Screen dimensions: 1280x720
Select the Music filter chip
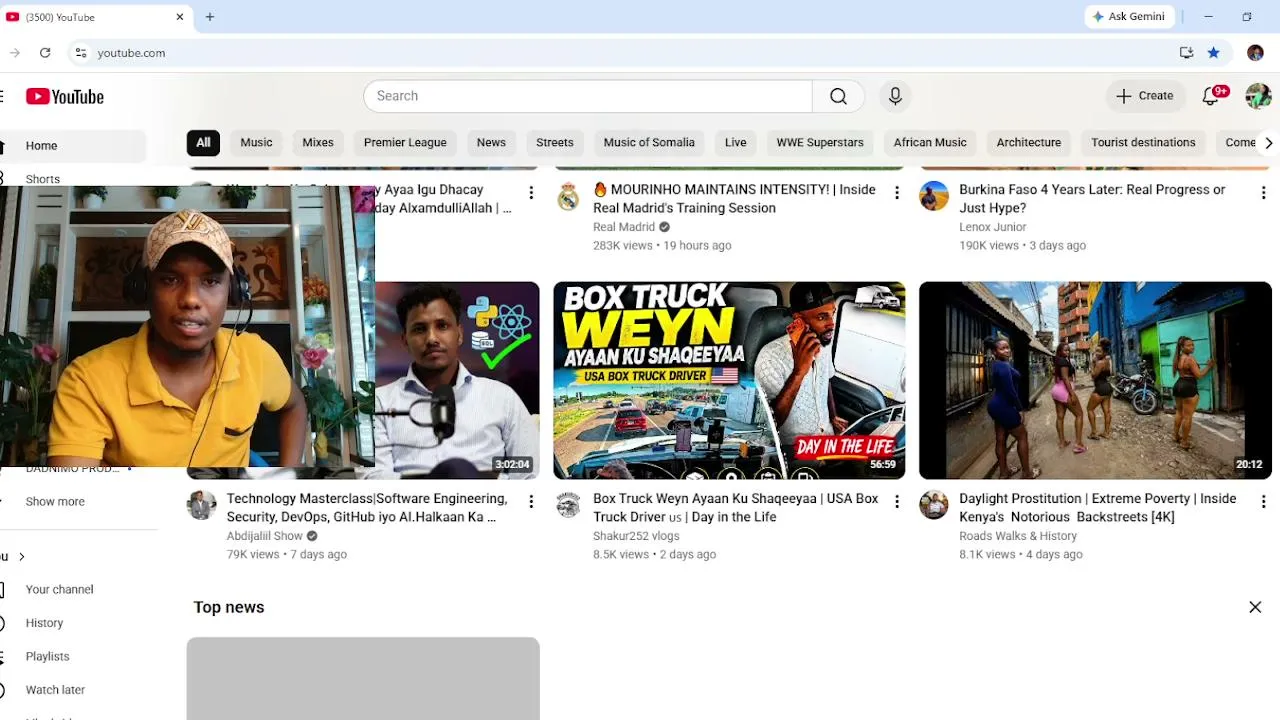[256, 143]
